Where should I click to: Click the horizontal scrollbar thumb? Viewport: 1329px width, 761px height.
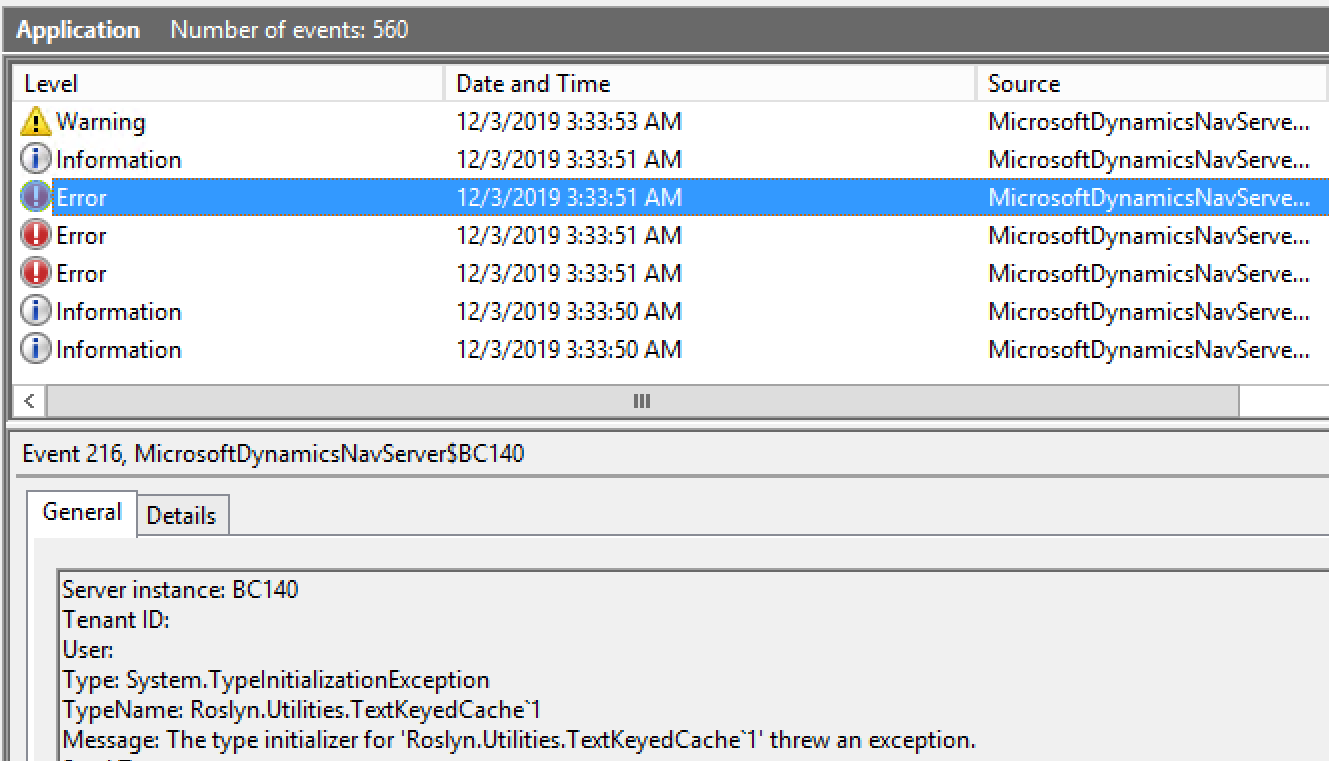pos(642,401)
